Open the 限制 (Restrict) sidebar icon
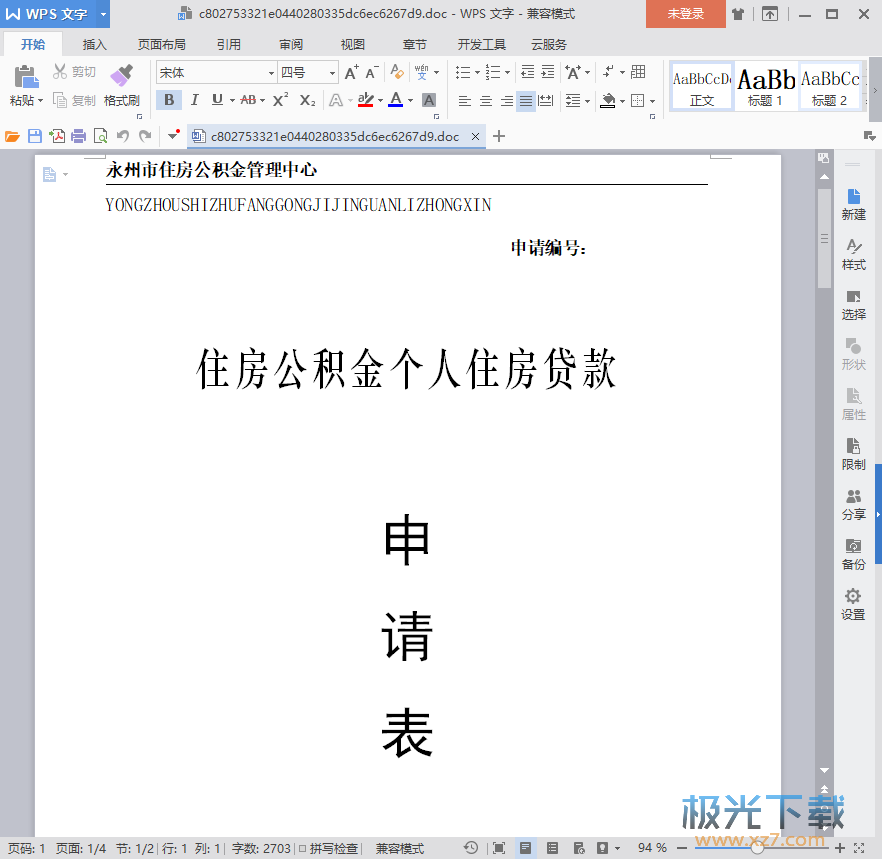 853,454
